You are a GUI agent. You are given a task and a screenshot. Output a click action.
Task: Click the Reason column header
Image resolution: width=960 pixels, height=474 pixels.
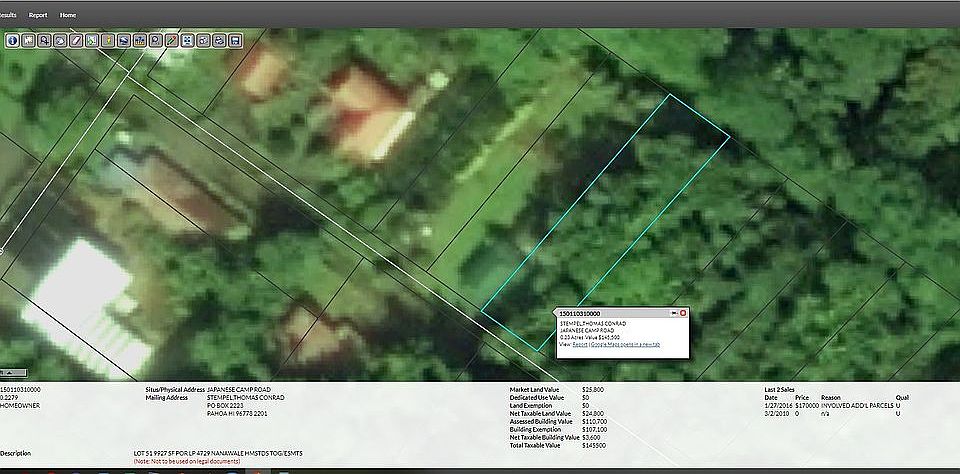(830, 397)
